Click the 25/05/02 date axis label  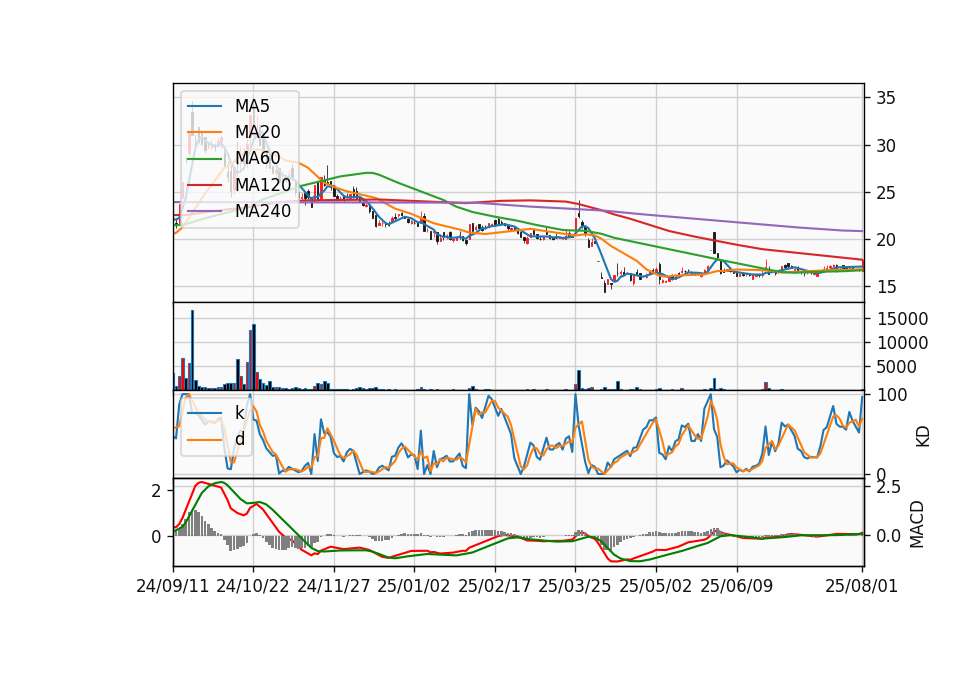coord(656,586)
